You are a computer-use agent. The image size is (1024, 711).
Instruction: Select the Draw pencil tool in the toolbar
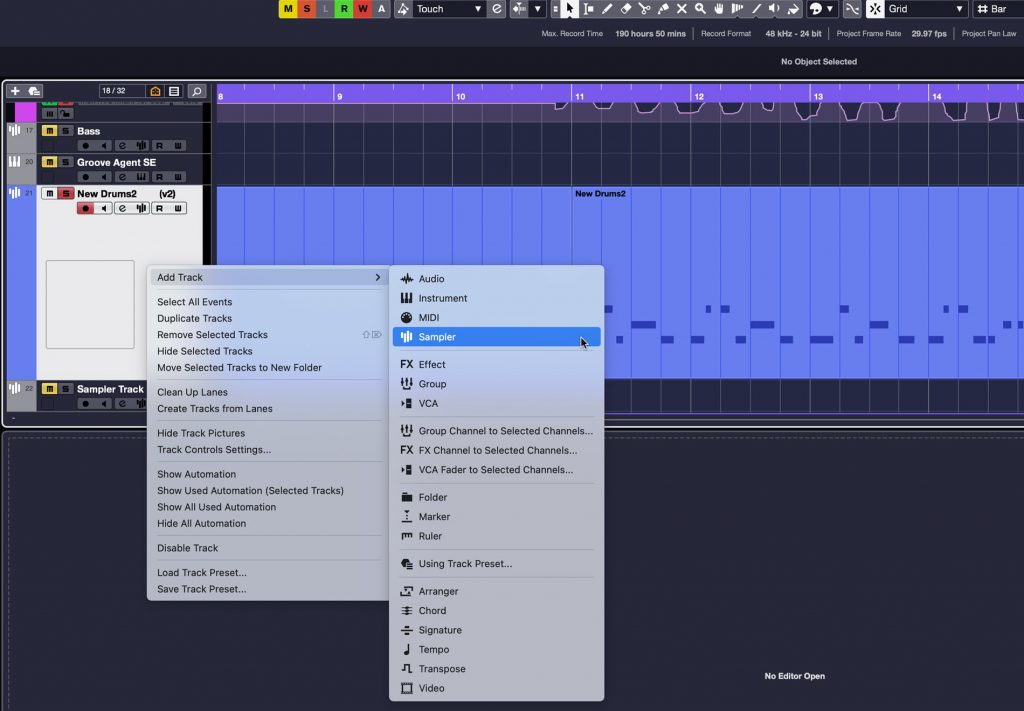607,9
